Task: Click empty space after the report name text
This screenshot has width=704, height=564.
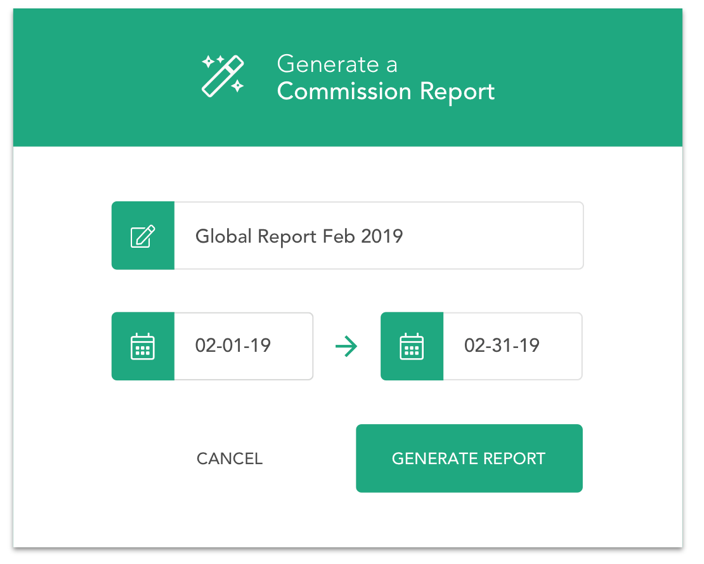Action: (492, 236)
